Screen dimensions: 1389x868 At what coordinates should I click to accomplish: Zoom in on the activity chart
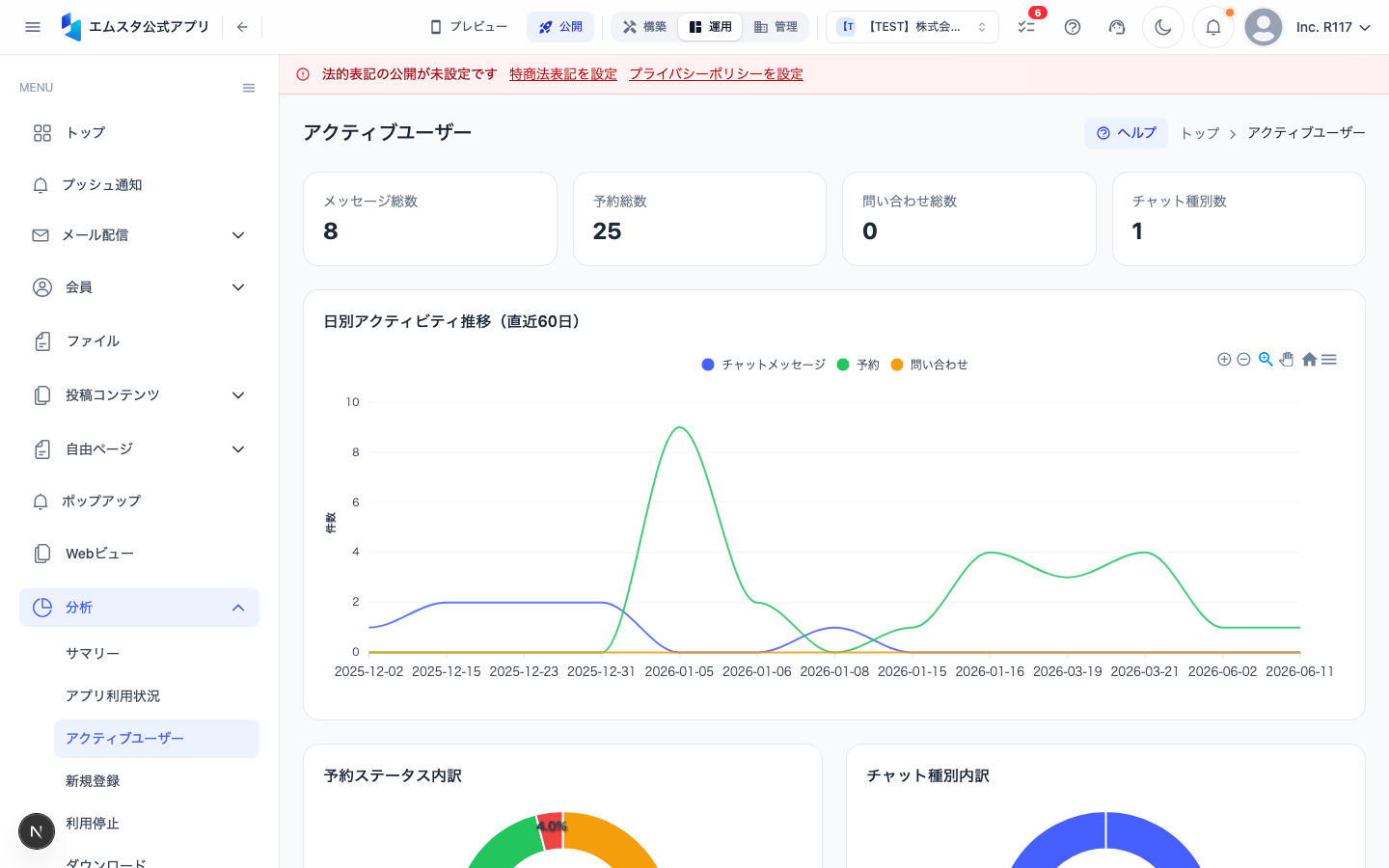pos(1224,360)
